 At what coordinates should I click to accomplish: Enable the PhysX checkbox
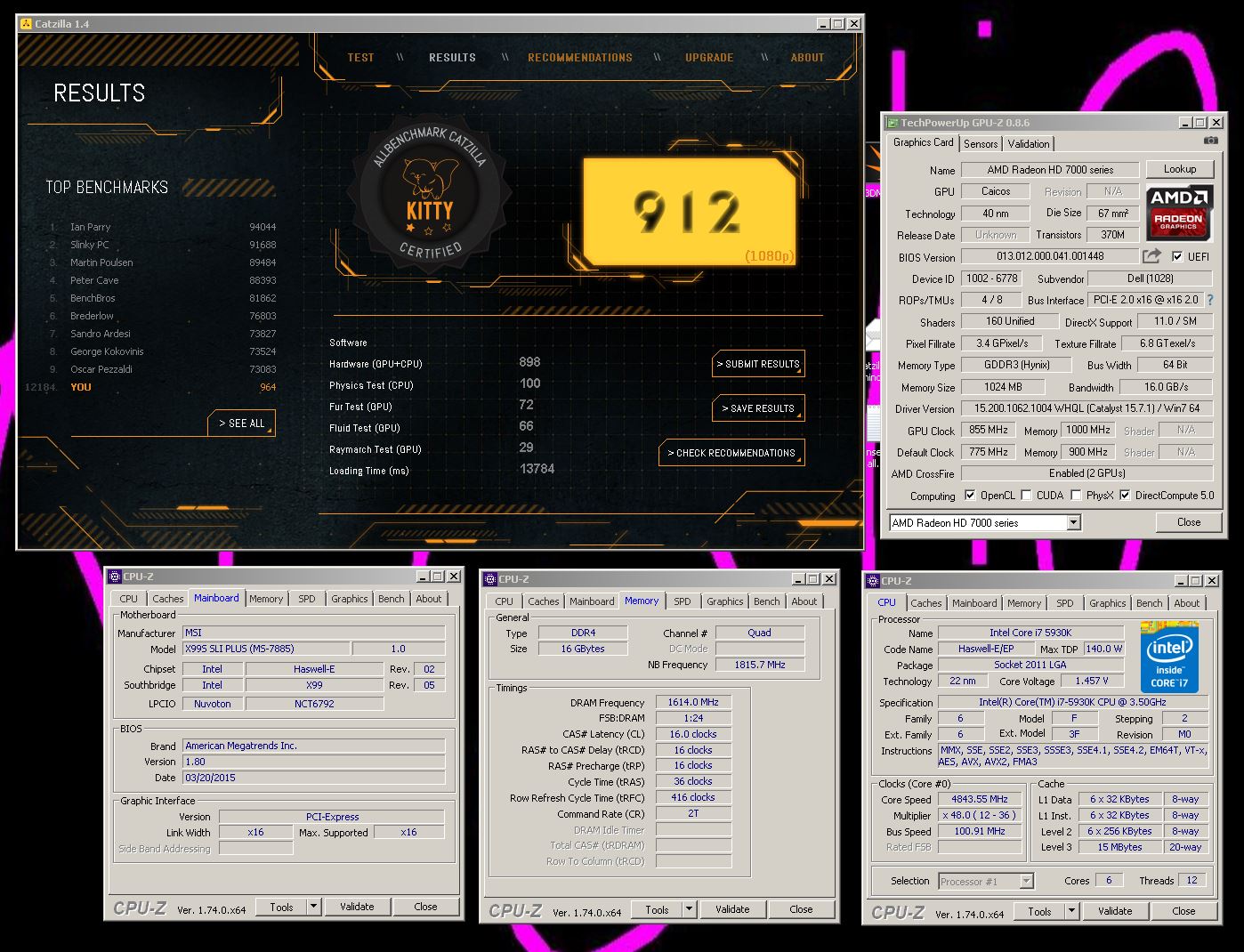click(x=1076, y=496)
